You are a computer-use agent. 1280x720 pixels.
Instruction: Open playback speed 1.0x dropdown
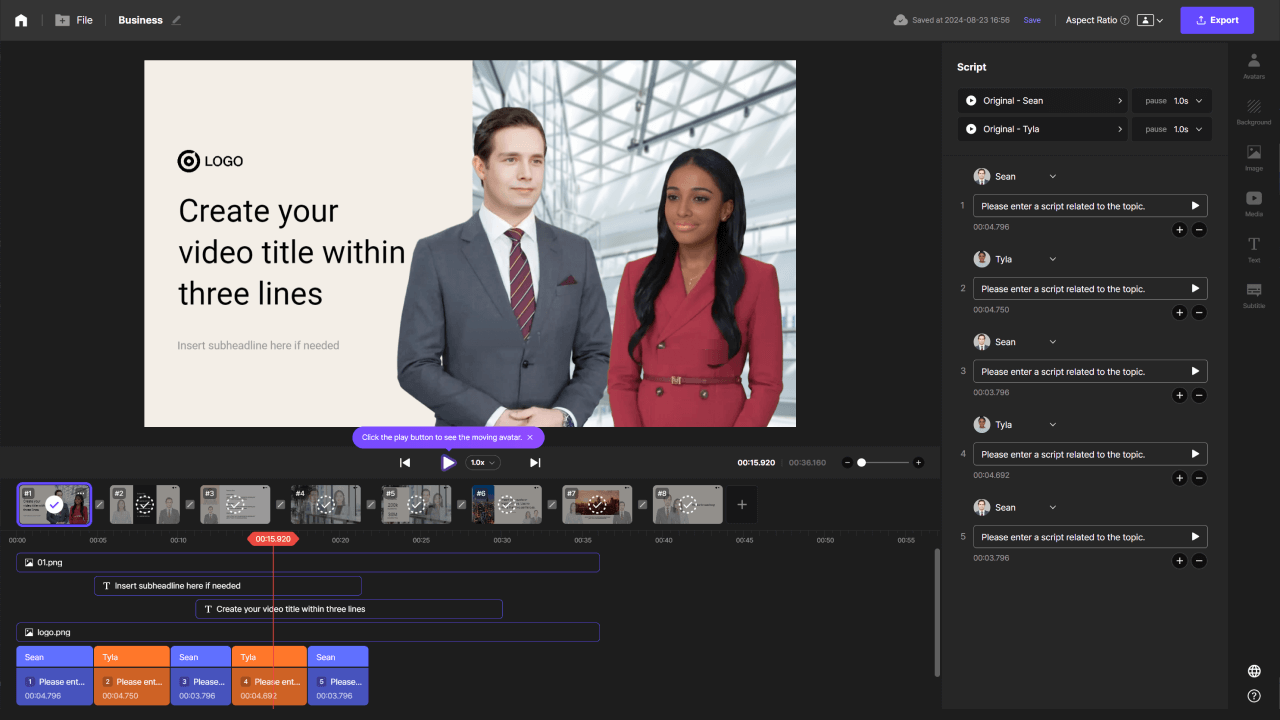point(483,462)
